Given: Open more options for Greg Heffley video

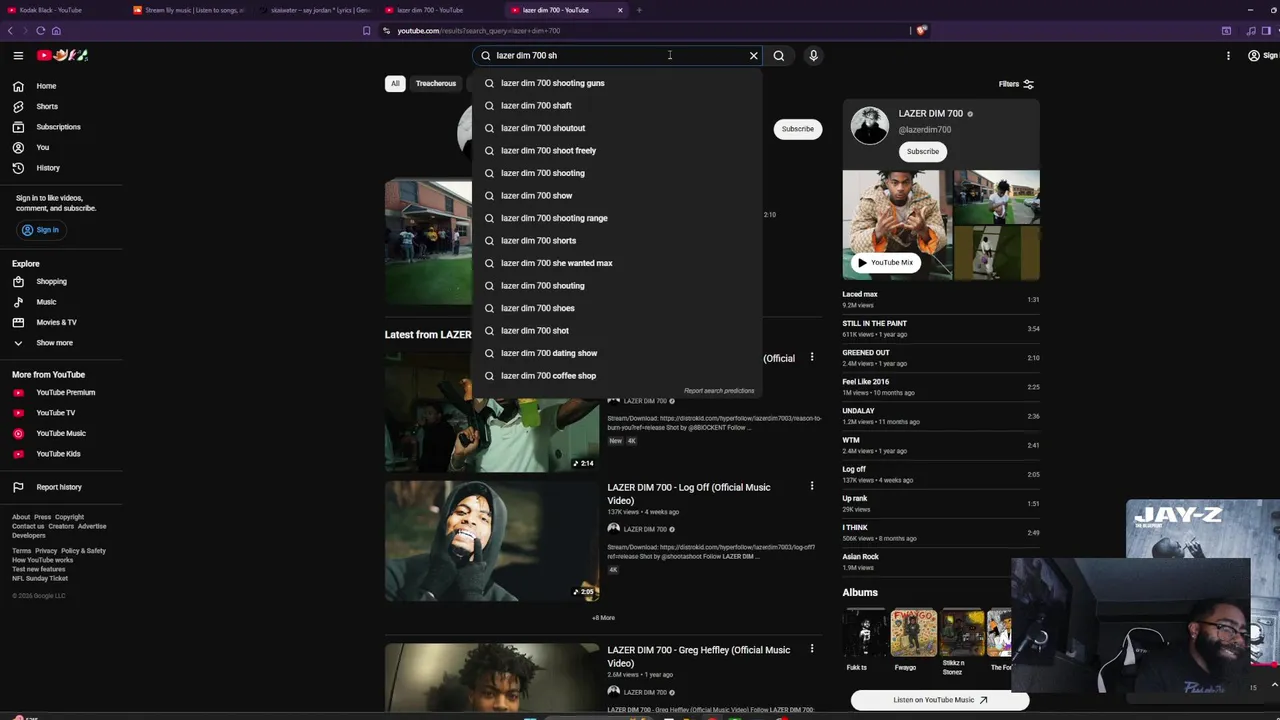Looking at the screenshot, I should click(x=812, y=648).
